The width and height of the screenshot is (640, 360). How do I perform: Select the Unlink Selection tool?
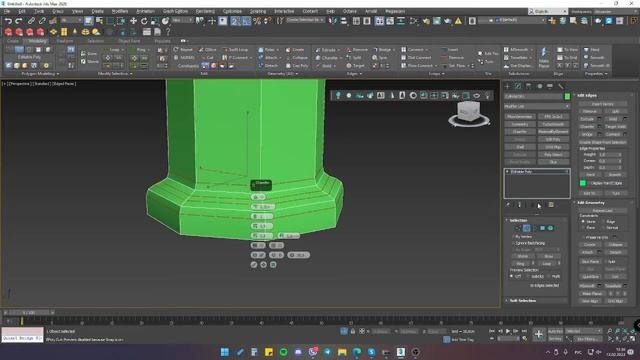pos(42,20)
